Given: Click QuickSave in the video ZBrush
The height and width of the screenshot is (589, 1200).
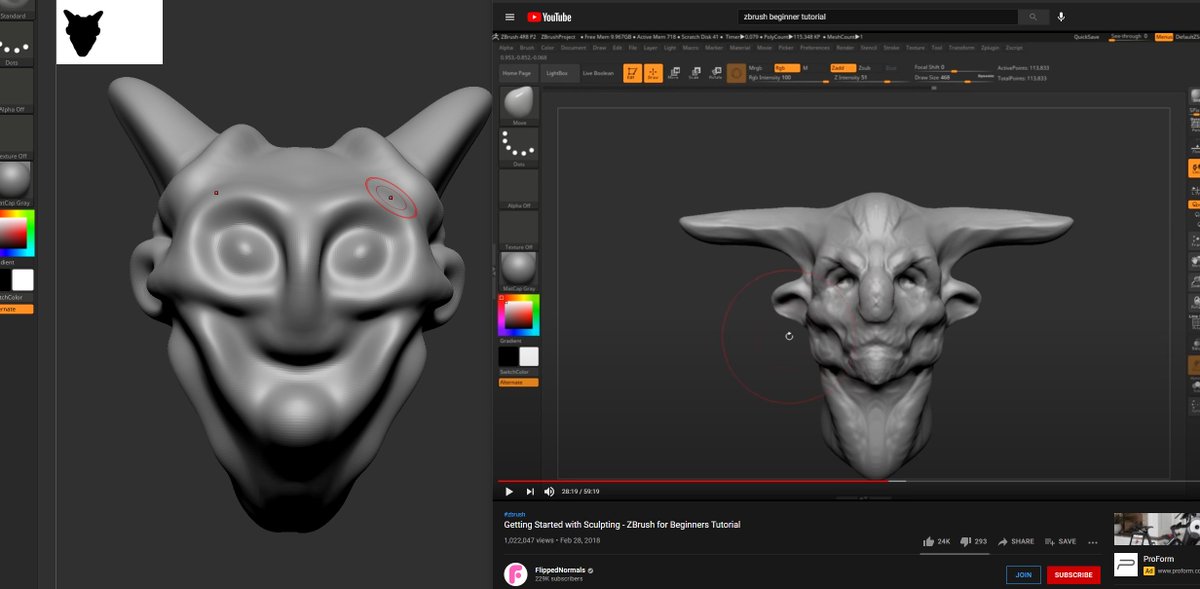Looking at the screenshot, I should (x=1087, y=37).
